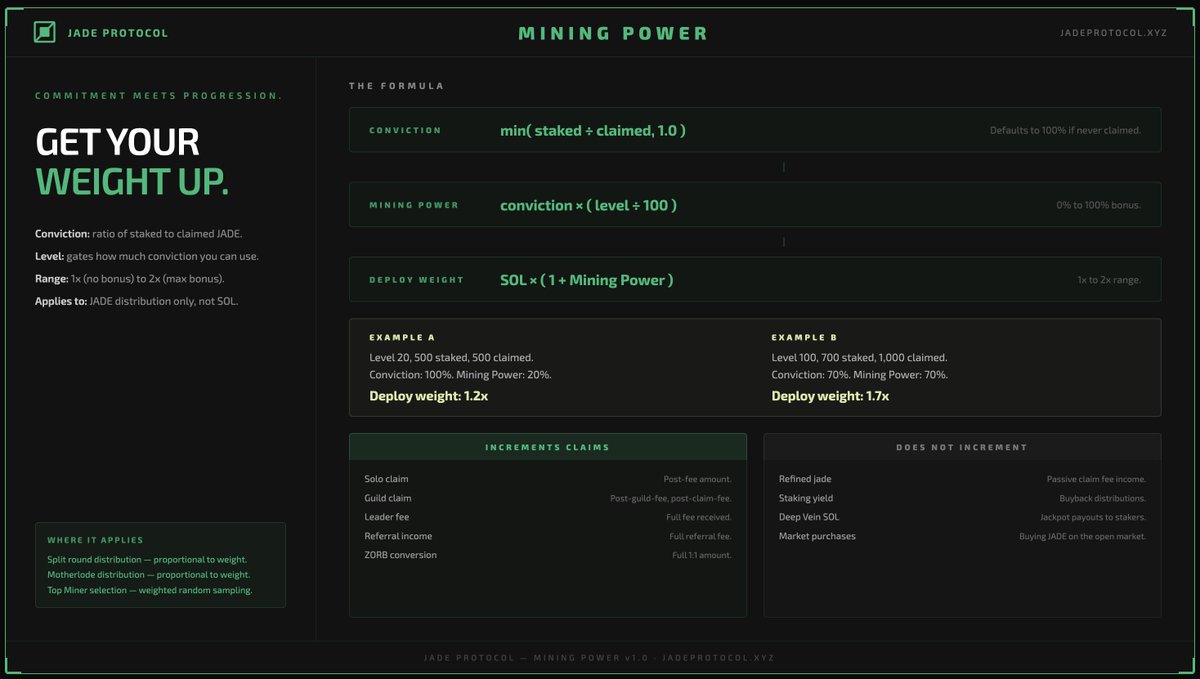Click the WHERE IT APPLIES box heading

95,541
